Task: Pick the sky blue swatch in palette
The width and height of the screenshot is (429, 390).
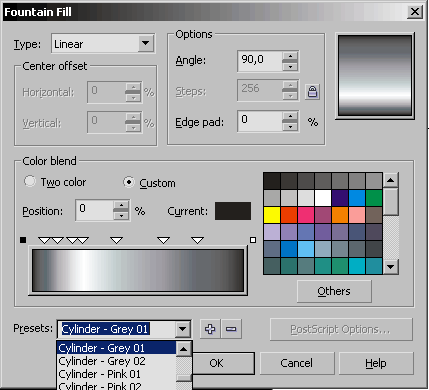Action: coord(306,249)
